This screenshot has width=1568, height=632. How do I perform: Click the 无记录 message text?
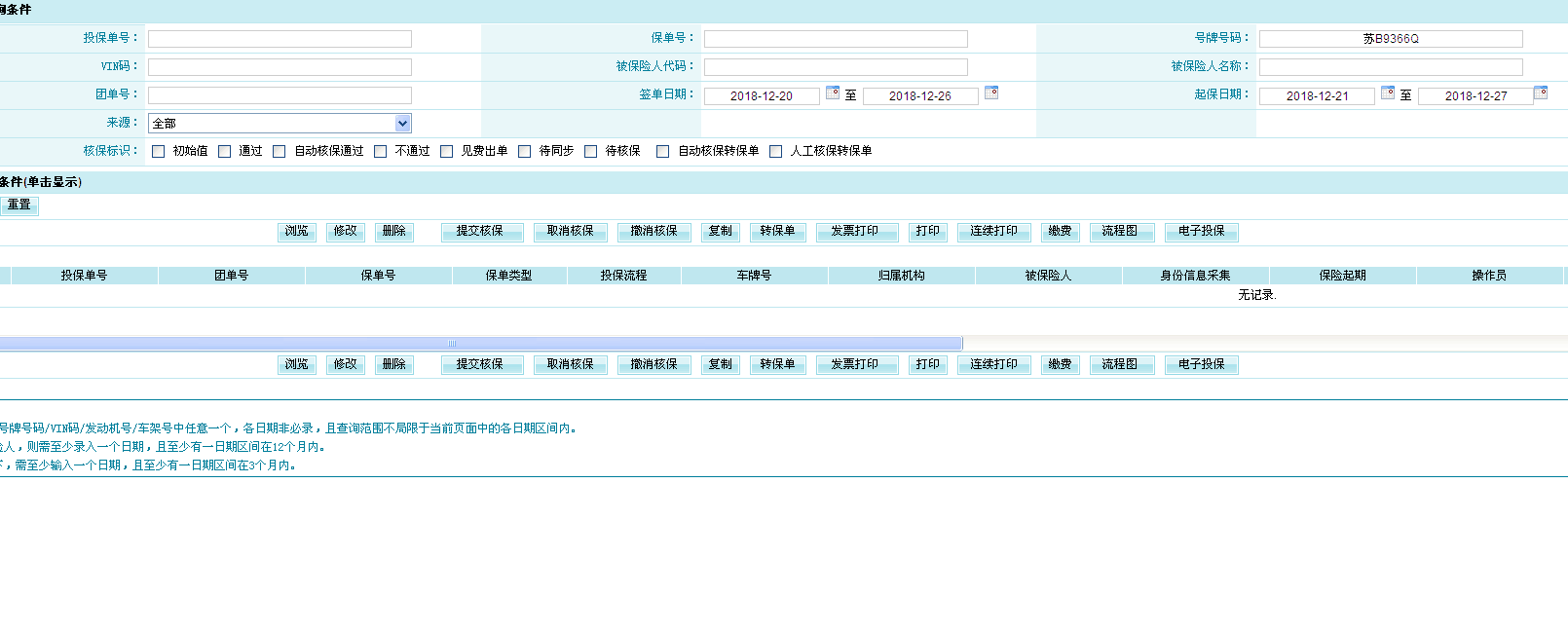tap(1256, 295)
